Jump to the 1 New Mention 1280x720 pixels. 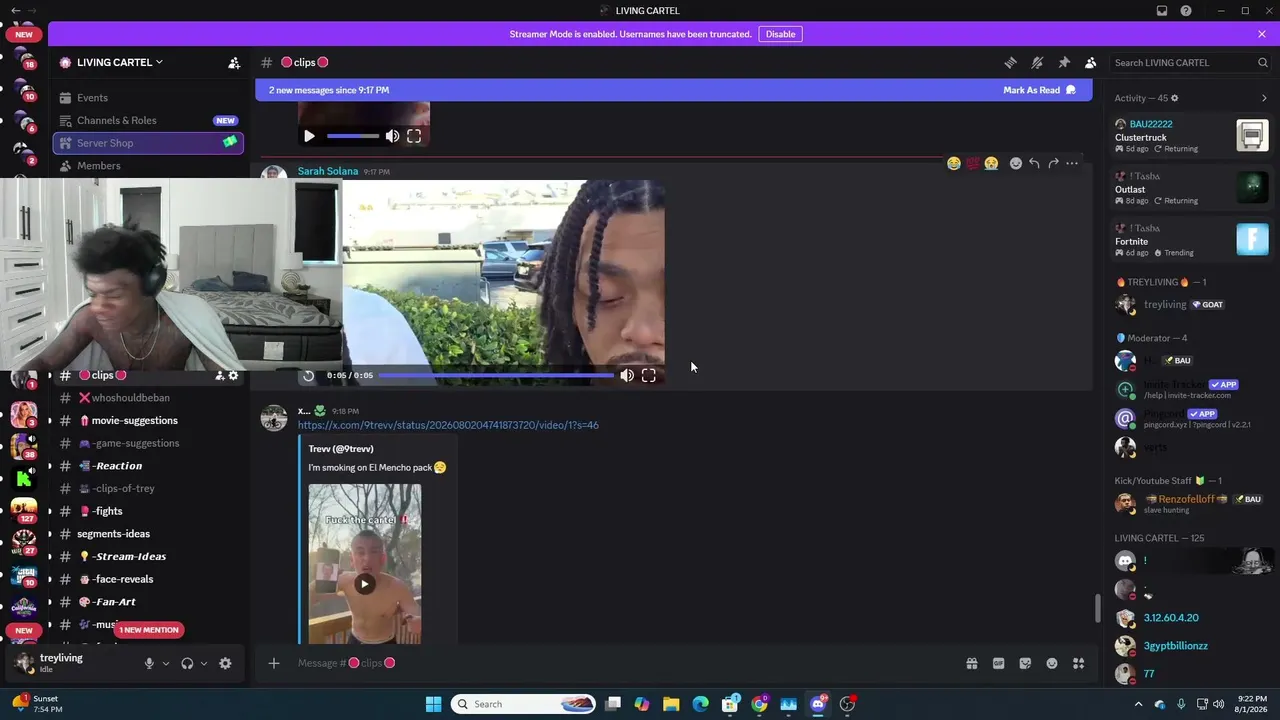pyautogui.click(x=149, y=630)
